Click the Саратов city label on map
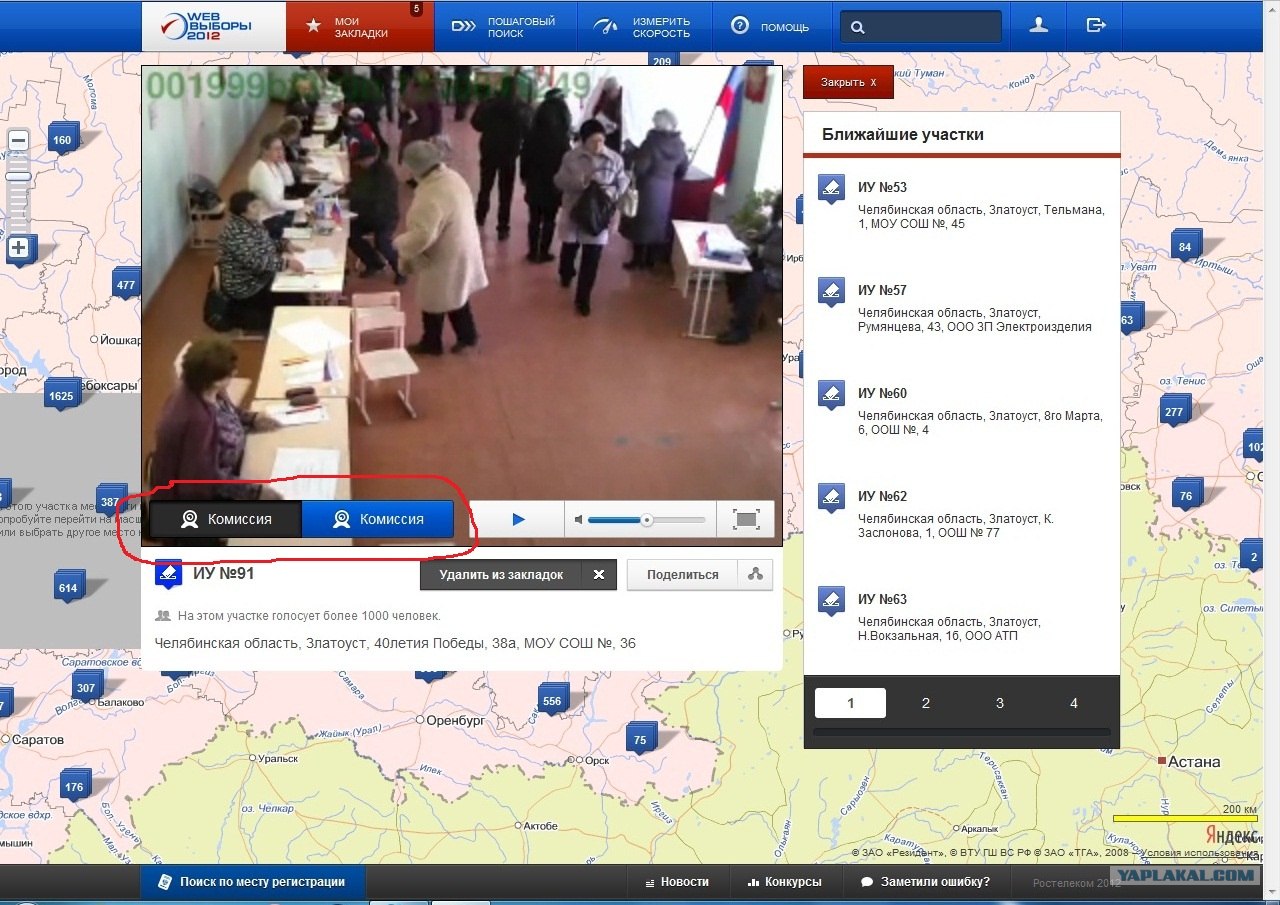The height and width of the screenshot is (905, 1280). click(38, 740)
